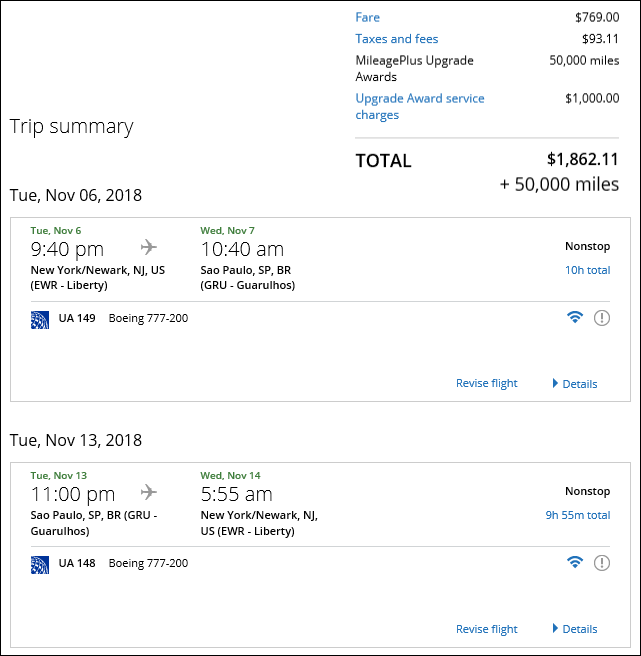Revise the Nov 13 return flight

pyautogui.click(x=487, y=629)
